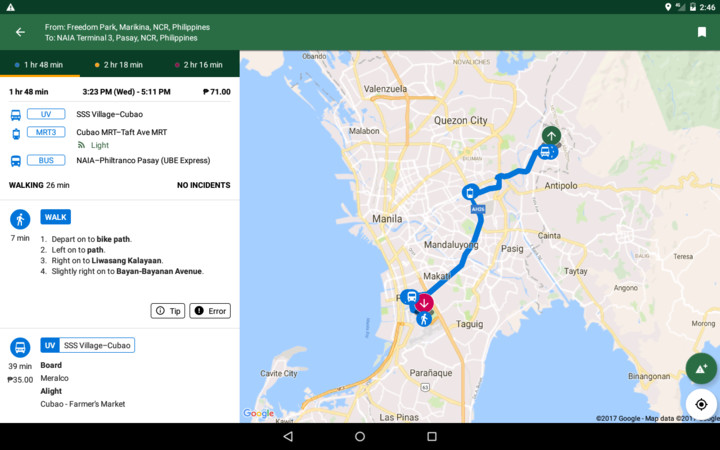Tap the green report incident floating button
This screenshot has width=720, height=450.
tap(701, 369)
